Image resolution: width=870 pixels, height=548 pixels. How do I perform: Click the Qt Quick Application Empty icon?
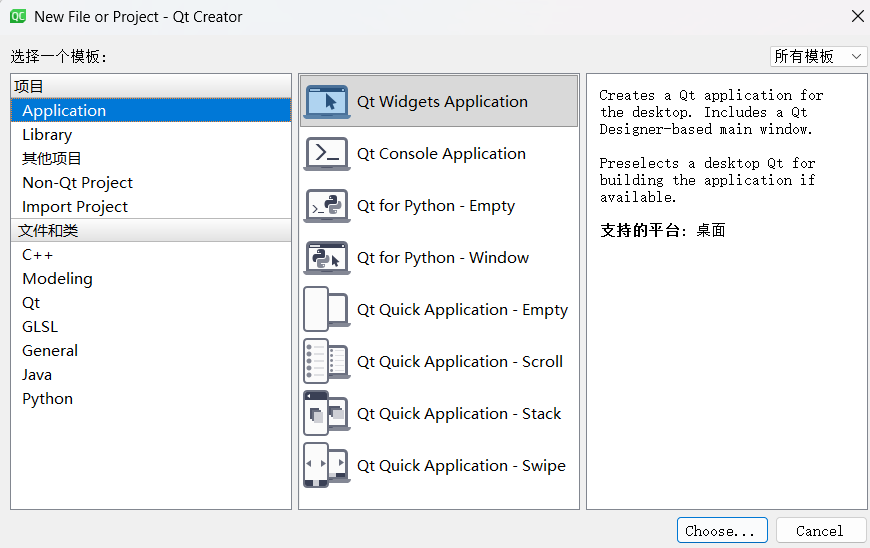coord(326,309)
